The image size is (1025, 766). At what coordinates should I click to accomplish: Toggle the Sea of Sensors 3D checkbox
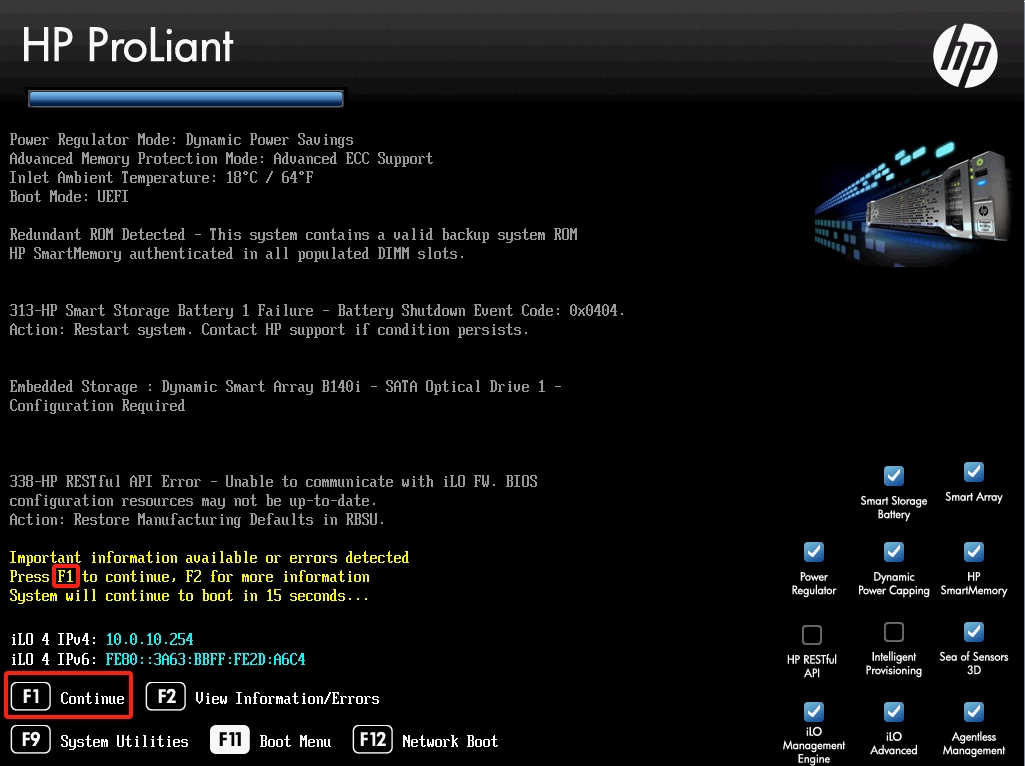pyautogui.click(x=973, y=632)
